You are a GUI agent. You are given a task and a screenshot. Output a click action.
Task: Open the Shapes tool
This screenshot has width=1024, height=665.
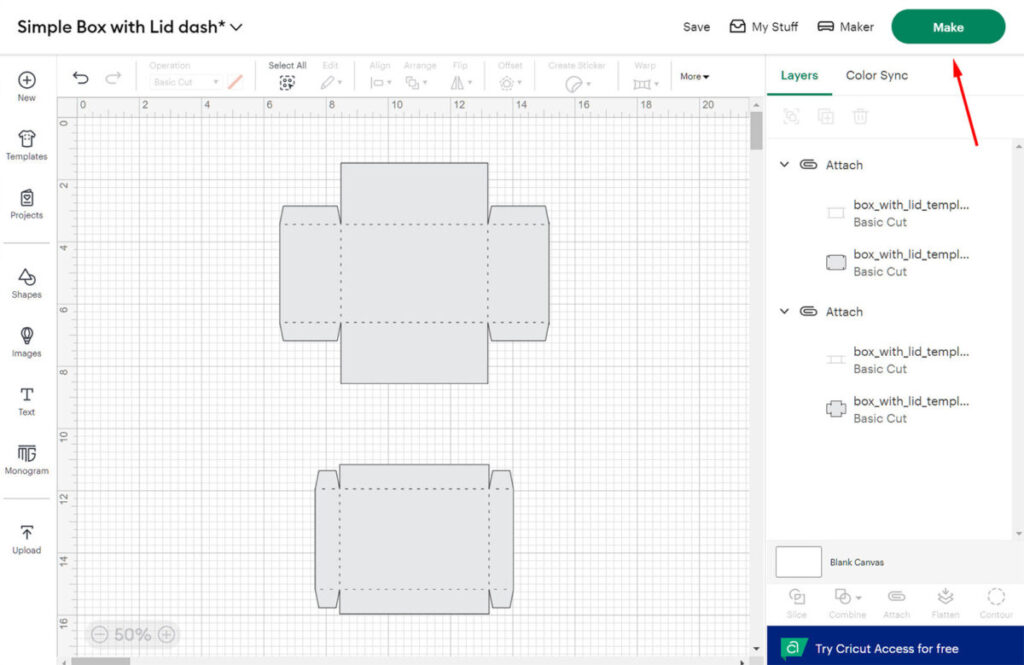click(x=27, y=282)
